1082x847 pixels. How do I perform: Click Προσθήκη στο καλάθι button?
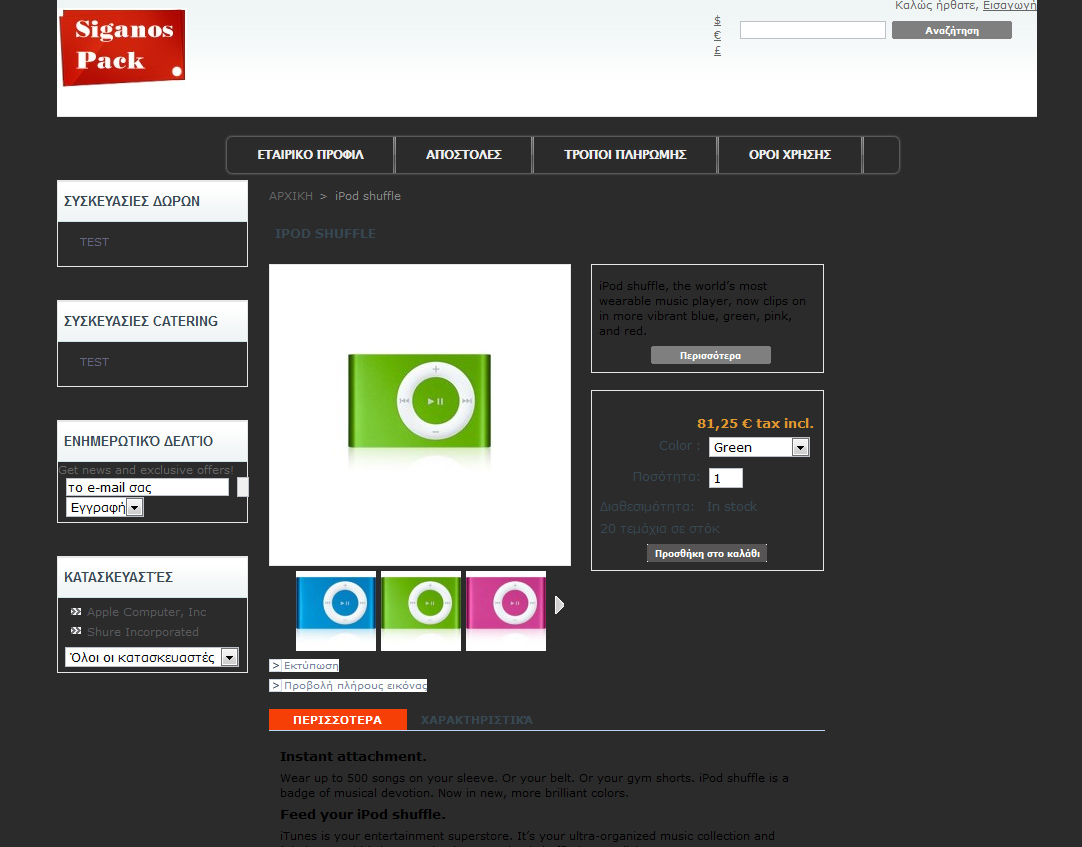tap(707, 554)
